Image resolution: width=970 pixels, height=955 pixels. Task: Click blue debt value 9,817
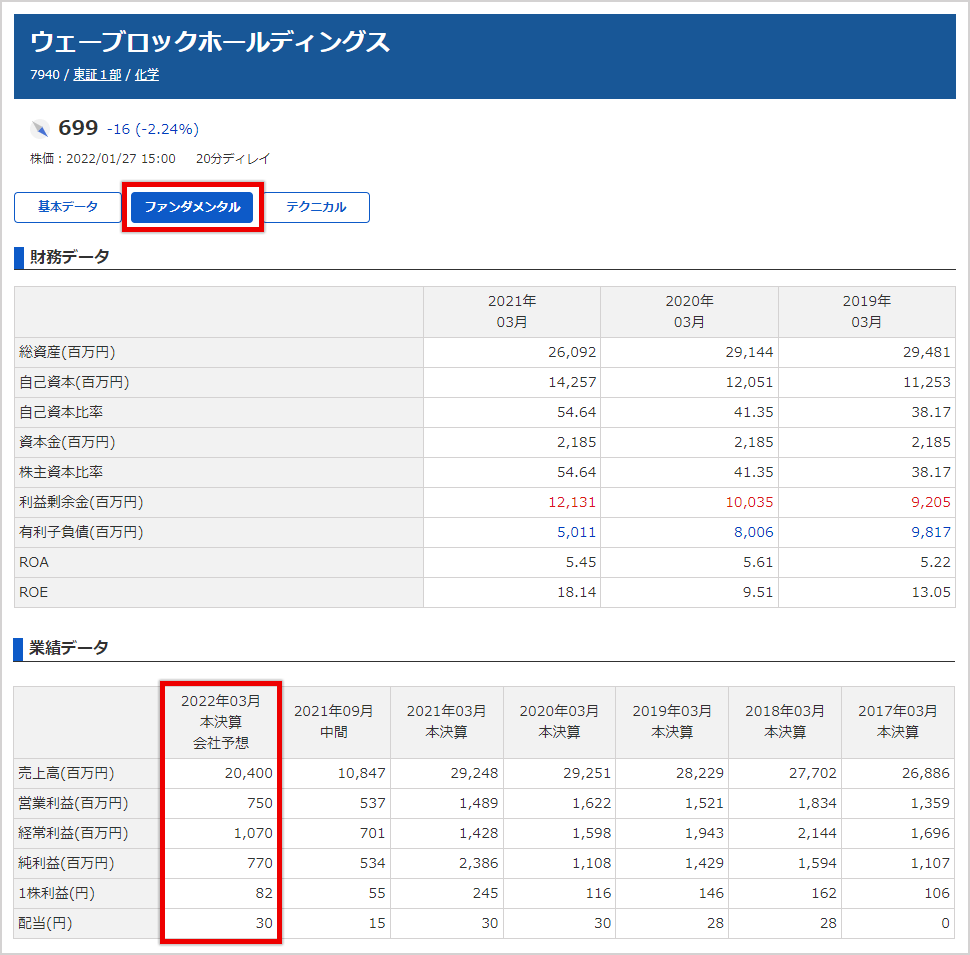[x=930, y=532]
